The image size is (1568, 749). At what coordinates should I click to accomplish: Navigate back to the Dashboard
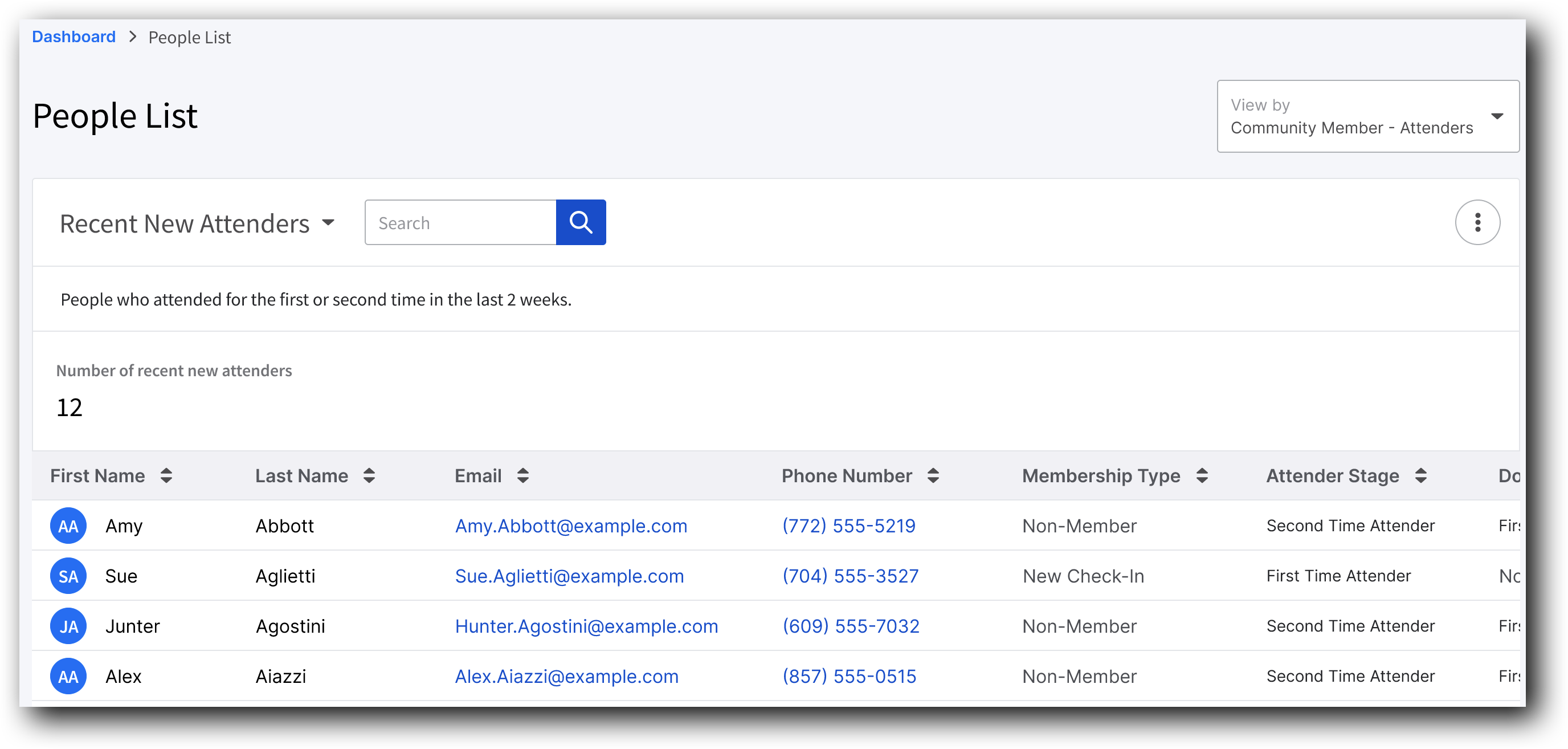[73, 36]
